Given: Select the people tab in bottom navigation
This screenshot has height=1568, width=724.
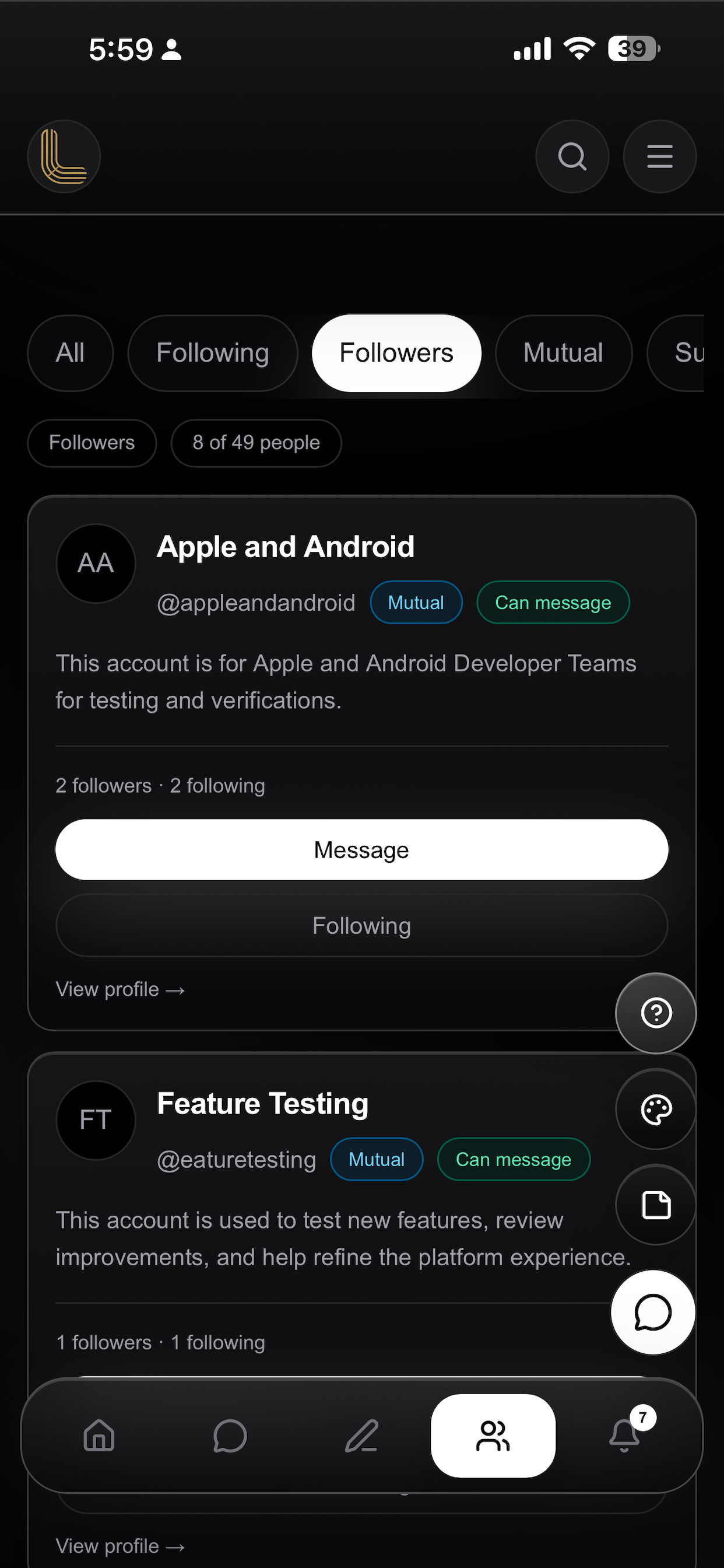Looking at the screenshot, I should coord(493,1436).
